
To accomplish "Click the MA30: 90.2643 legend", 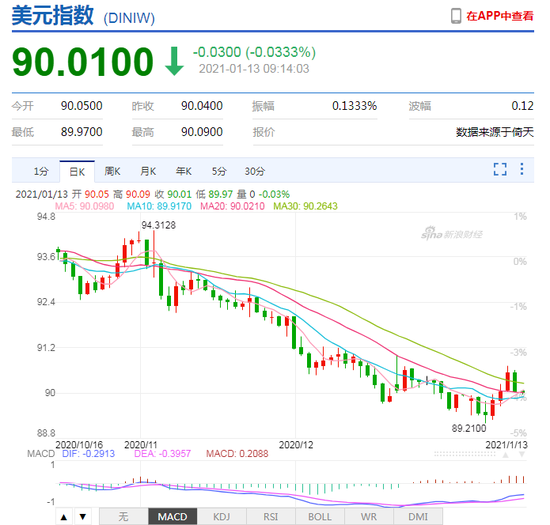I will click(x=305, y=206).
